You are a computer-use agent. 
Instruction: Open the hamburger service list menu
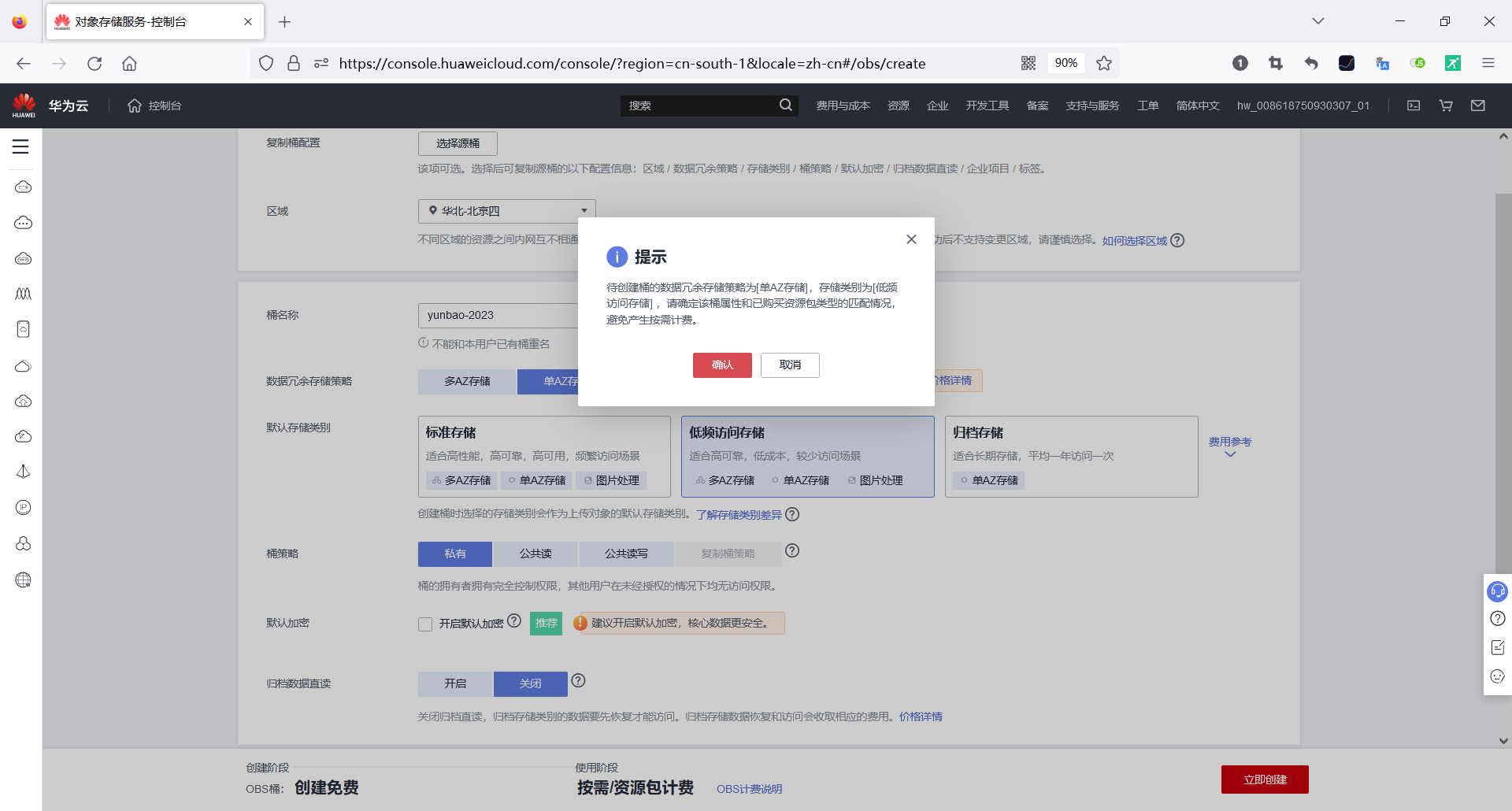point(20,146)
